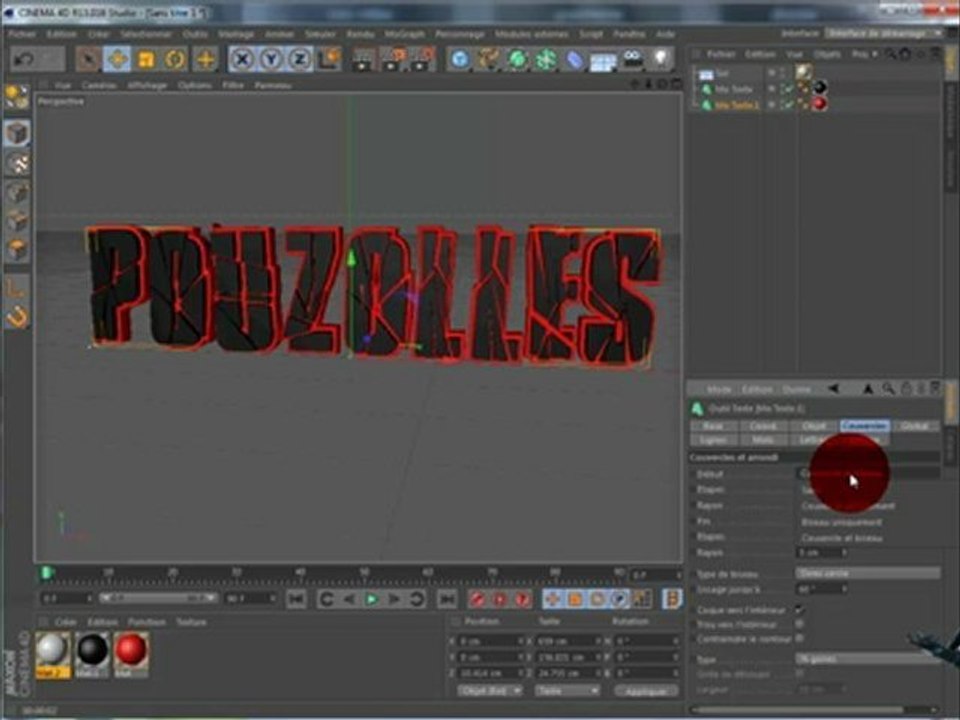Viewport: 960px width, 720px height.
Task: Open the array modeling objects icon
Action: pos(546,59)
